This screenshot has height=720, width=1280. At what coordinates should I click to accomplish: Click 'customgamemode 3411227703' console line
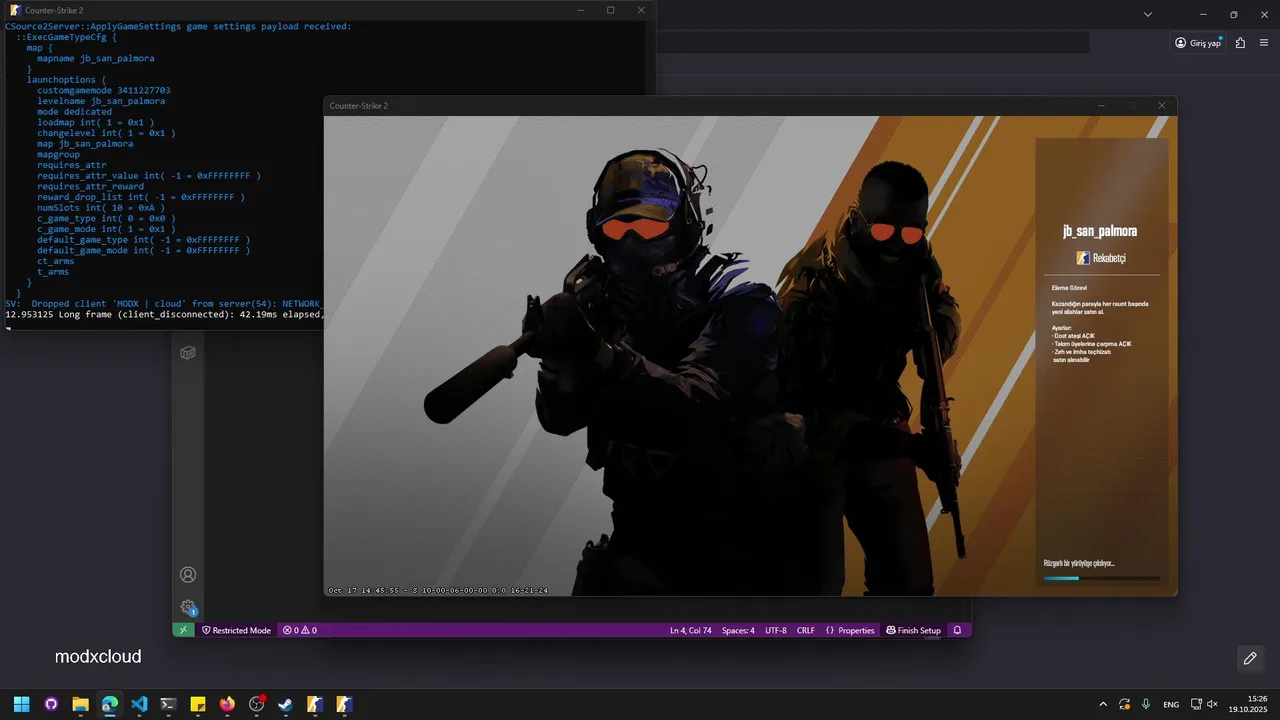click(104, 90)
